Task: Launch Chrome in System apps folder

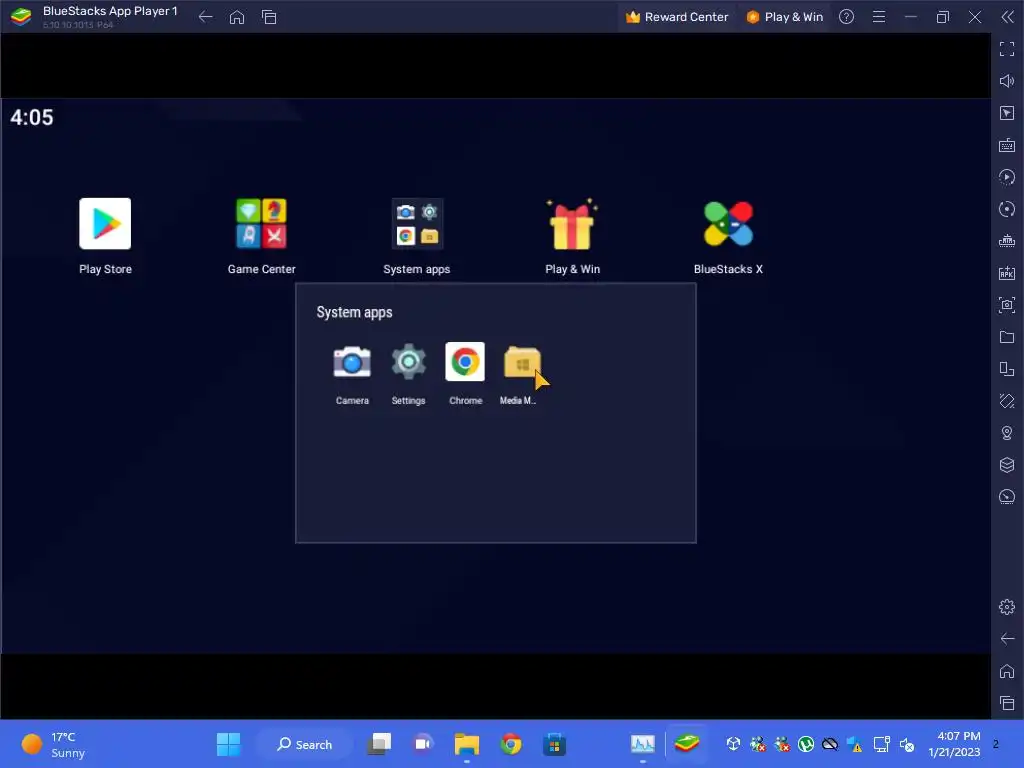Action: pos(465,361)
